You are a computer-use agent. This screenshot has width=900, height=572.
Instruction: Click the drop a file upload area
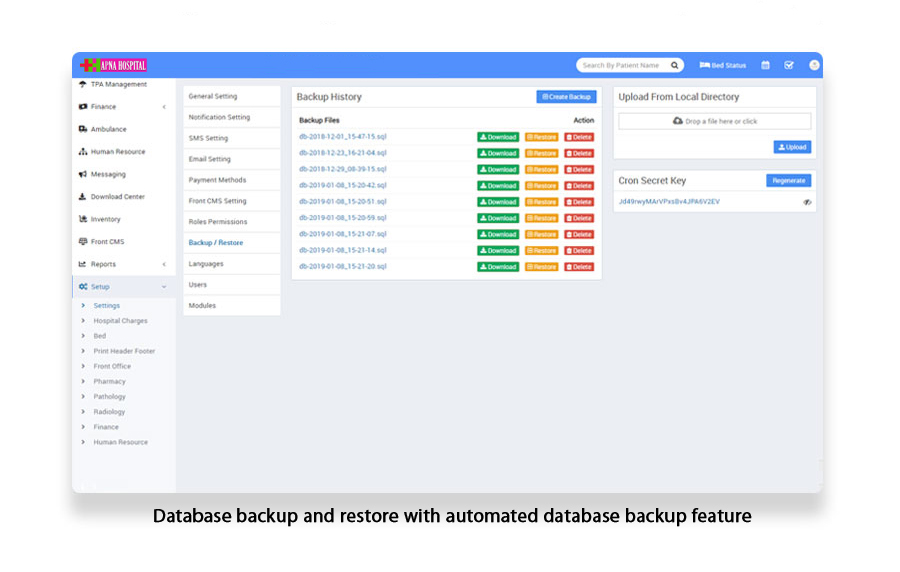pos(714,121)
